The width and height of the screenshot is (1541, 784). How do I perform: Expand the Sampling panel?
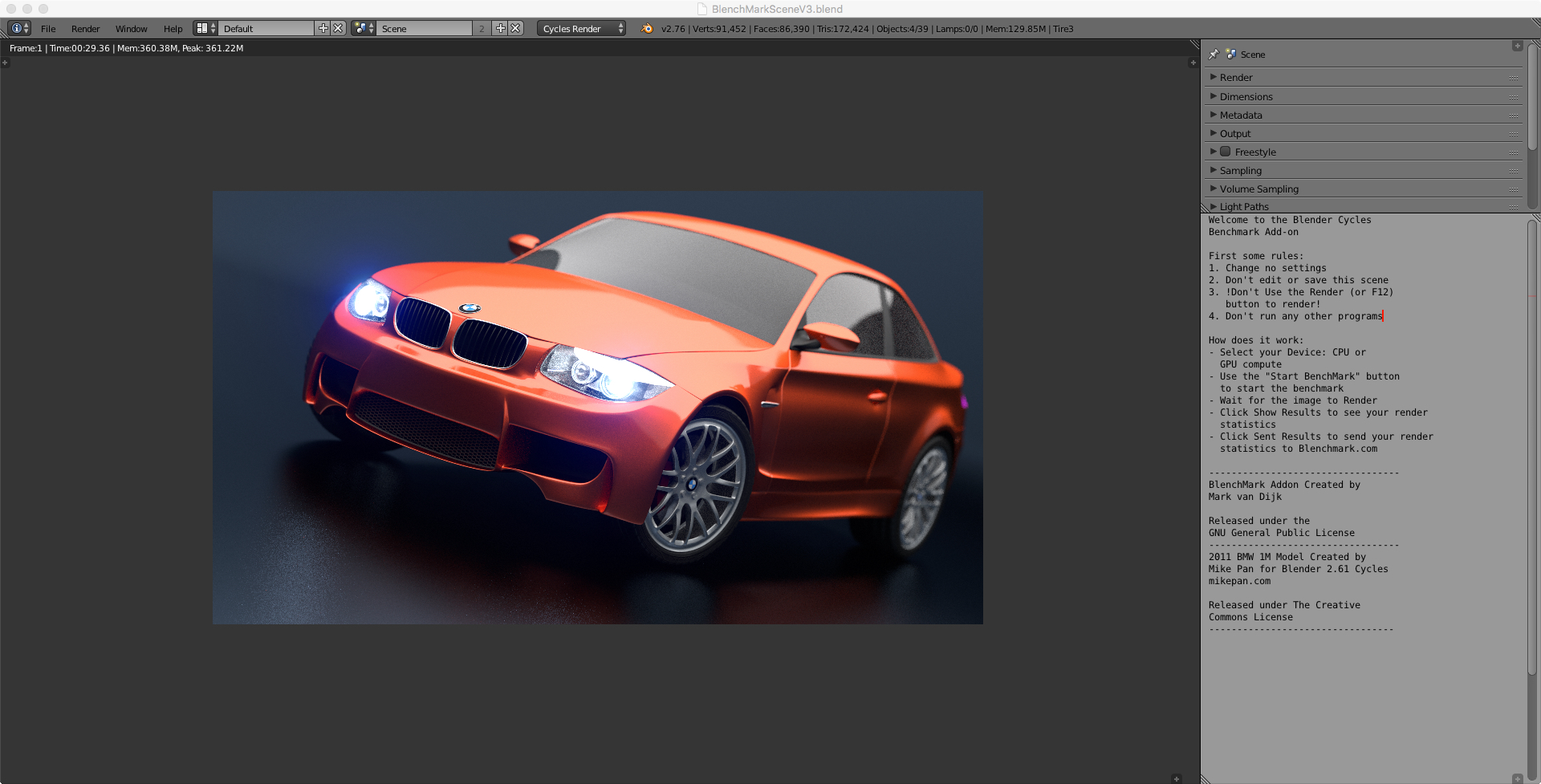[1214, 170]
